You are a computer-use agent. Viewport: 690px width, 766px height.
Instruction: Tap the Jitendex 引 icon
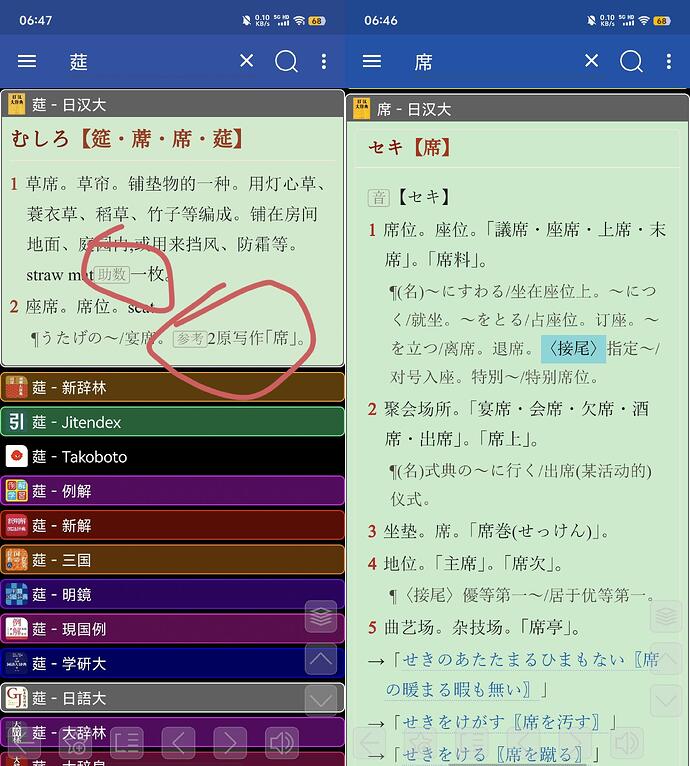click(x=17, y=422)
